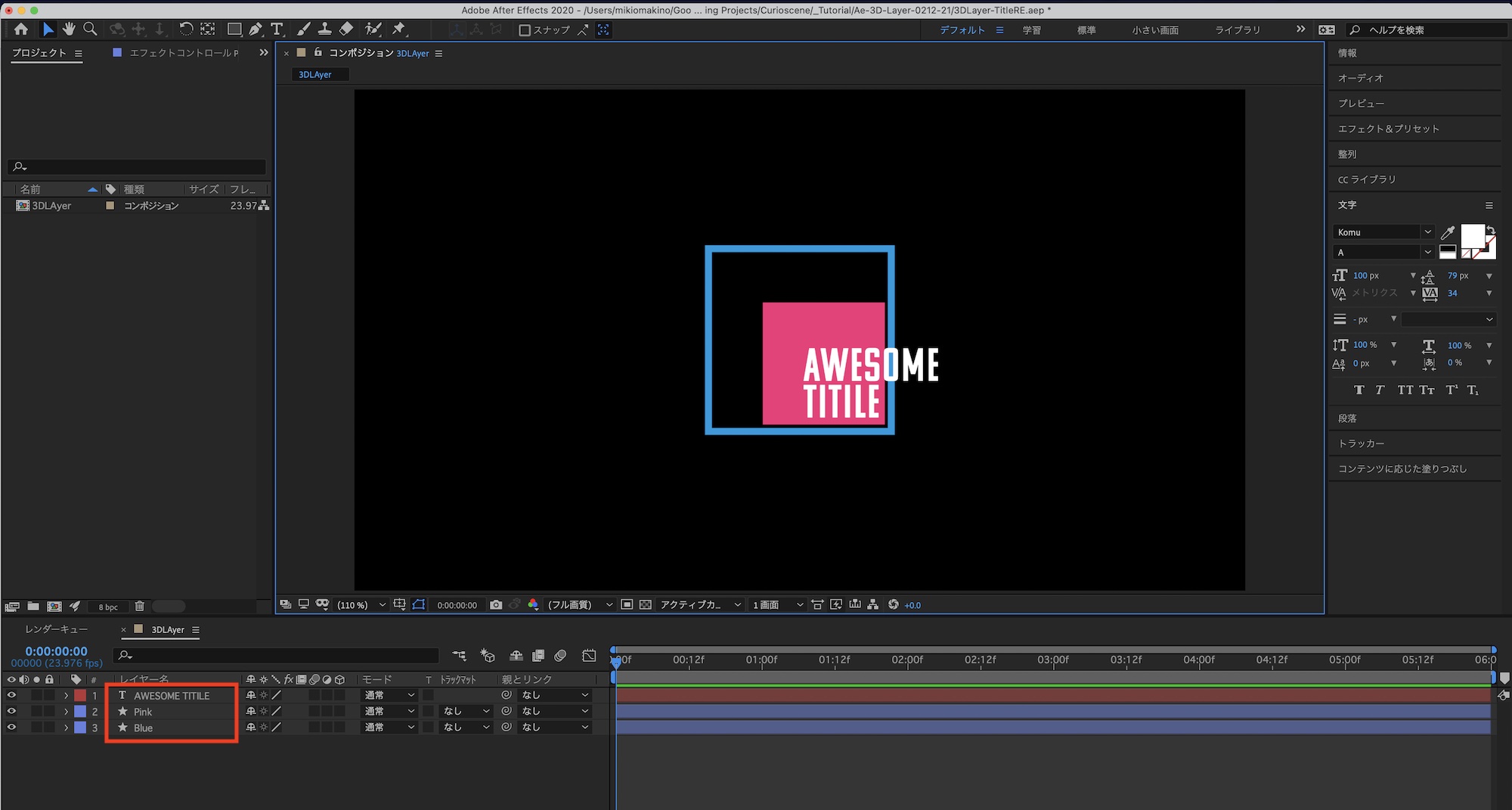Image resolution: width=1512 pixels, height=810 pixels.
Task: Hide the AWESOME TITILE layer
Action: pos(11,695)
